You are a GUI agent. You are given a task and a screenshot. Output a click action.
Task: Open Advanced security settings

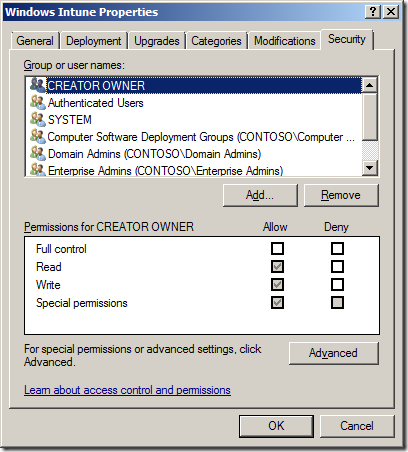click(x=333, y=353)
